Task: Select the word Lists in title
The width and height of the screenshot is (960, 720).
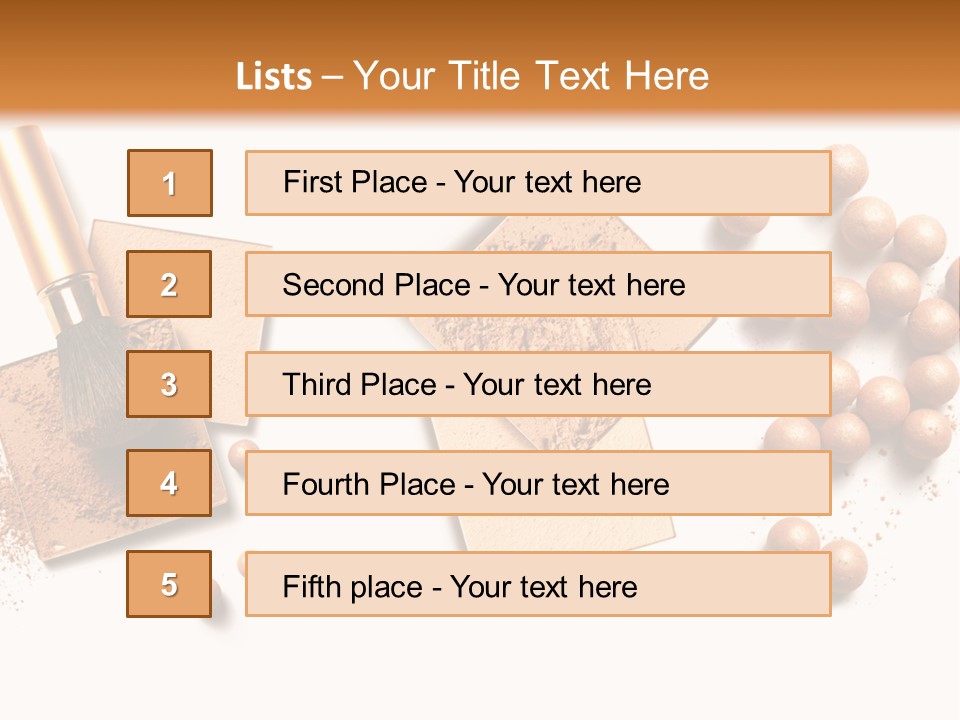Action: [274, 77]
